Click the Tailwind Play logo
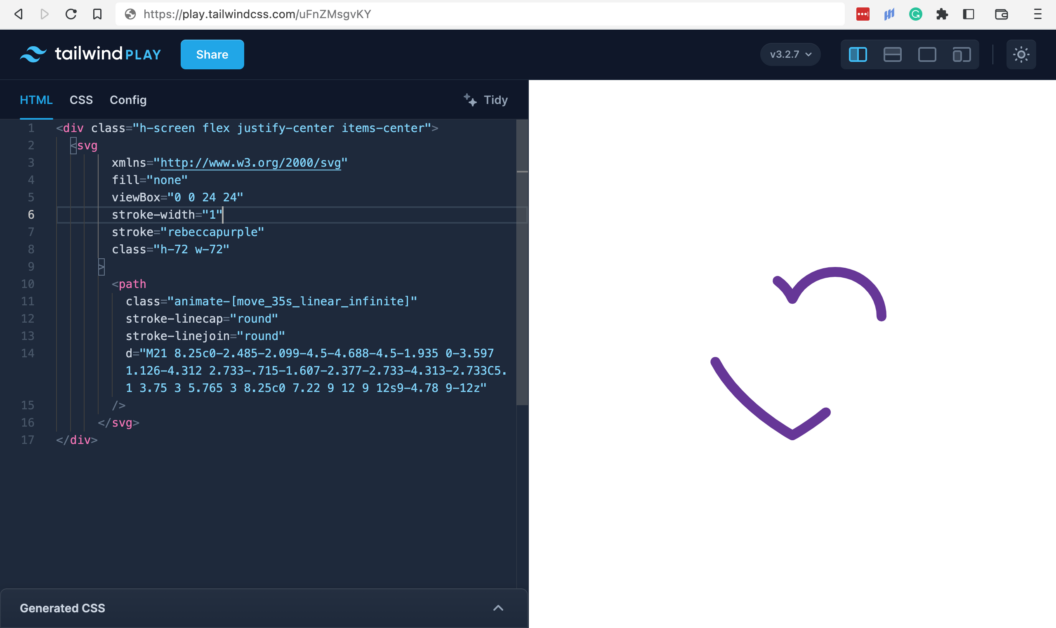This screenshot has width=1056, height=628. pyautogui.click(x=90, y=54)
